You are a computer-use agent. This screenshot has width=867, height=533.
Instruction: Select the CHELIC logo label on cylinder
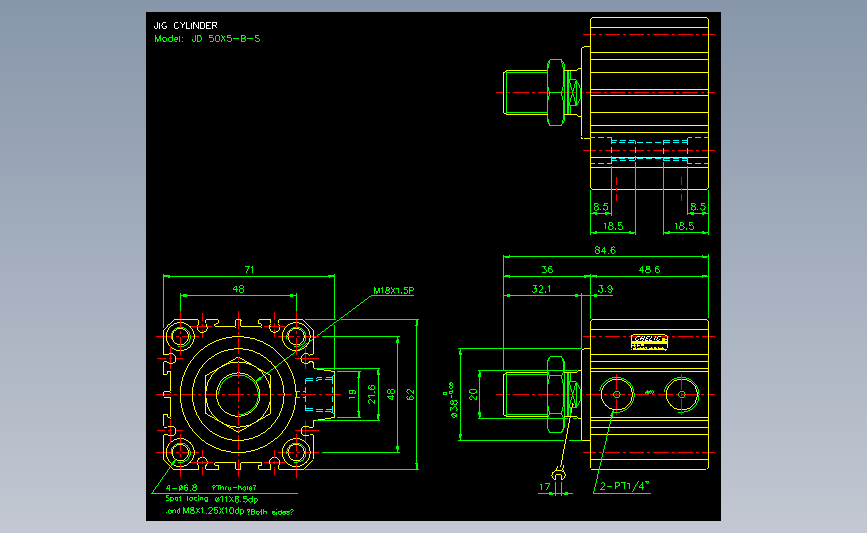coord(649,342)
